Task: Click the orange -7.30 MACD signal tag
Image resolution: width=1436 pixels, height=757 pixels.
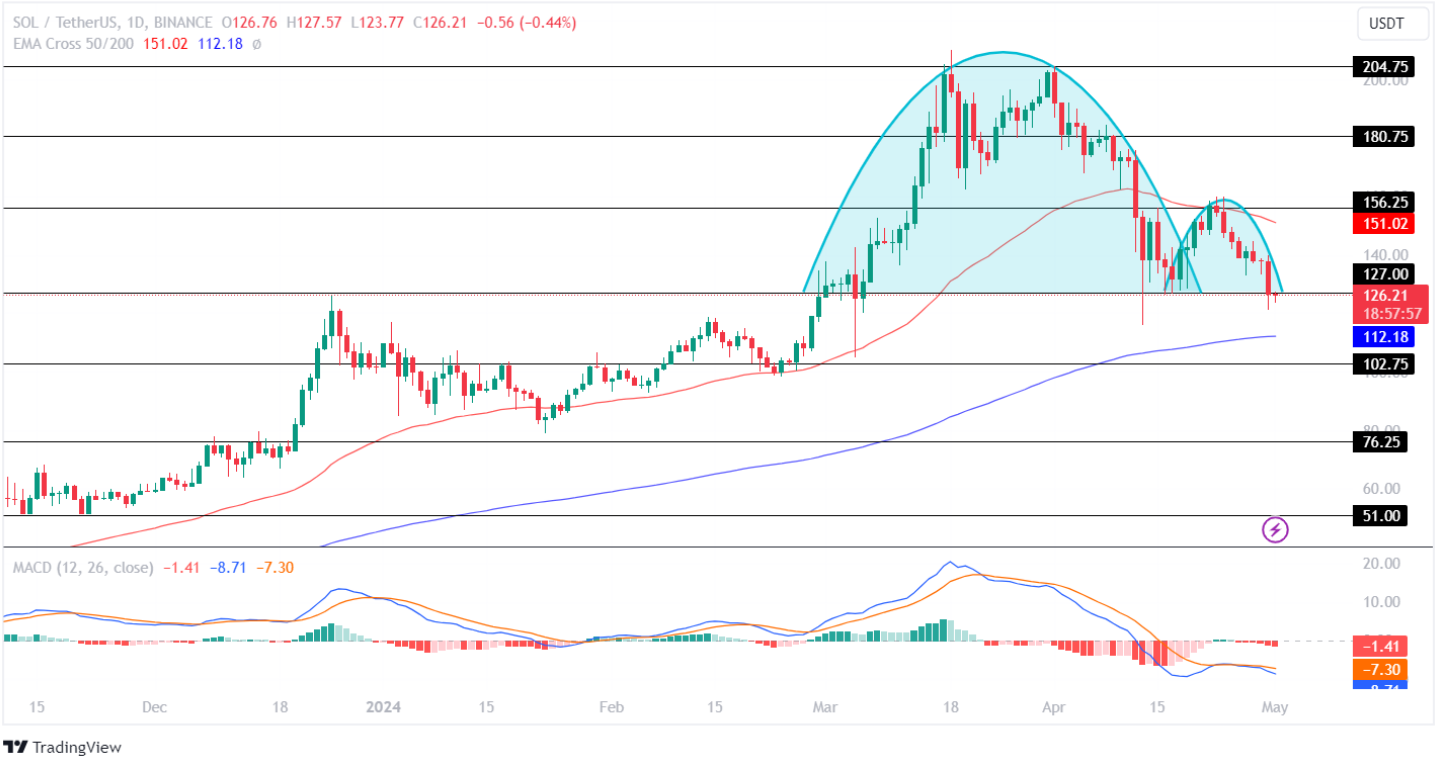Action: click(x=1383, y=669)
